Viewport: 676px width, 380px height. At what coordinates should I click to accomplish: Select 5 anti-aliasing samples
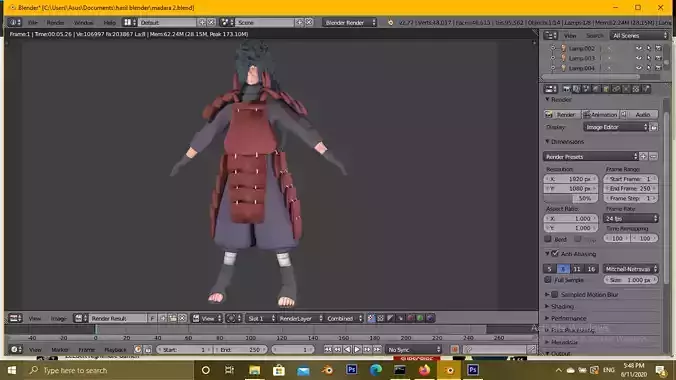[549, 269]
